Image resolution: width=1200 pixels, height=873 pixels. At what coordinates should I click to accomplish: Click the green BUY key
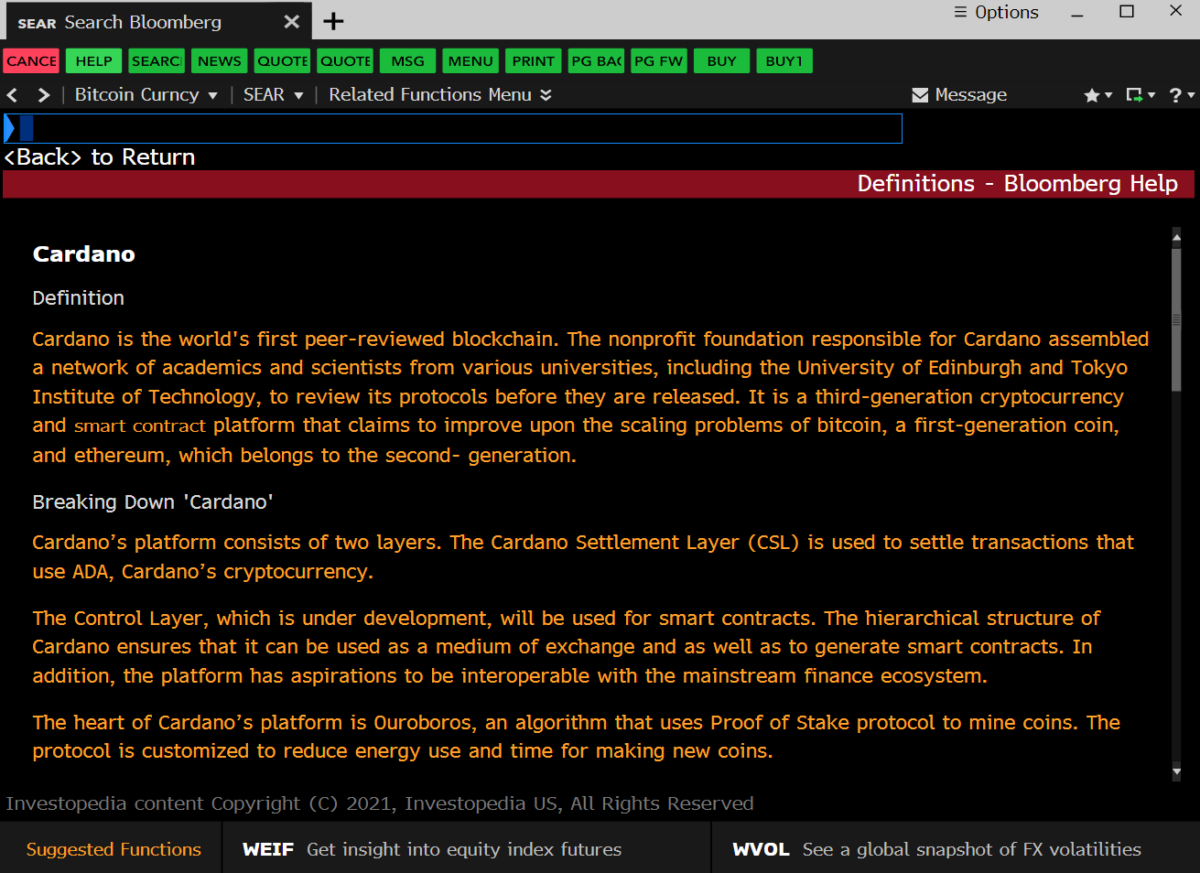click(721, 61)
